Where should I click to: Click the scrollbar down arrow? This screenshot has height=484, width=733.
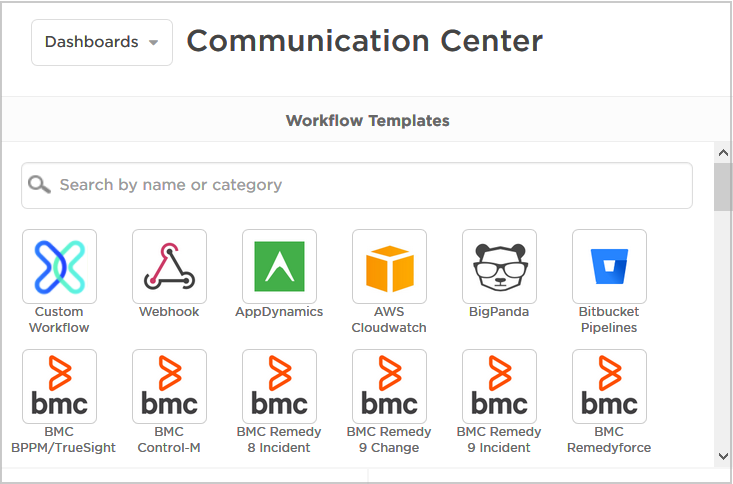(x=723, y=456)
